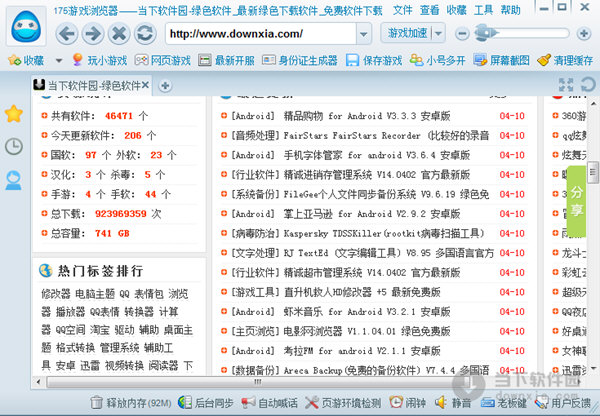Click the restore closed tab icon
The width and height of the screenshot is (600, 416).
tap(588, 85)
